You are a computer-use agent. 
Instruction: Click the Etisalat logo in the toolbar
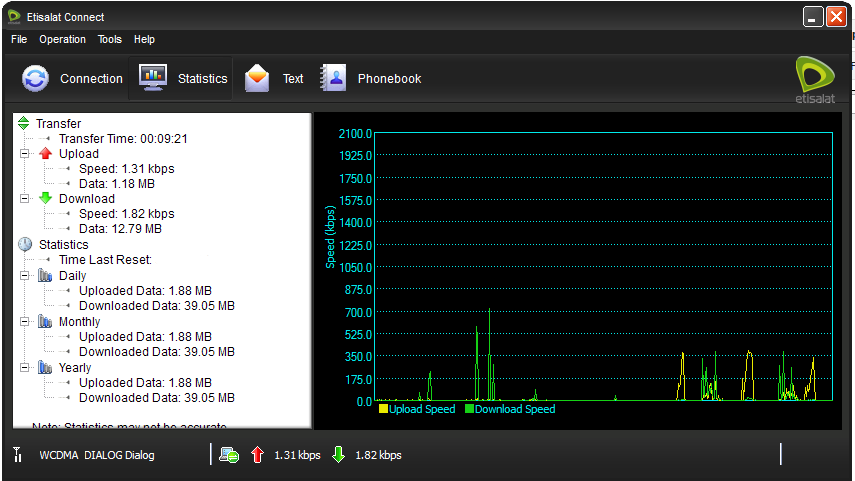click(x=815, y=80)
